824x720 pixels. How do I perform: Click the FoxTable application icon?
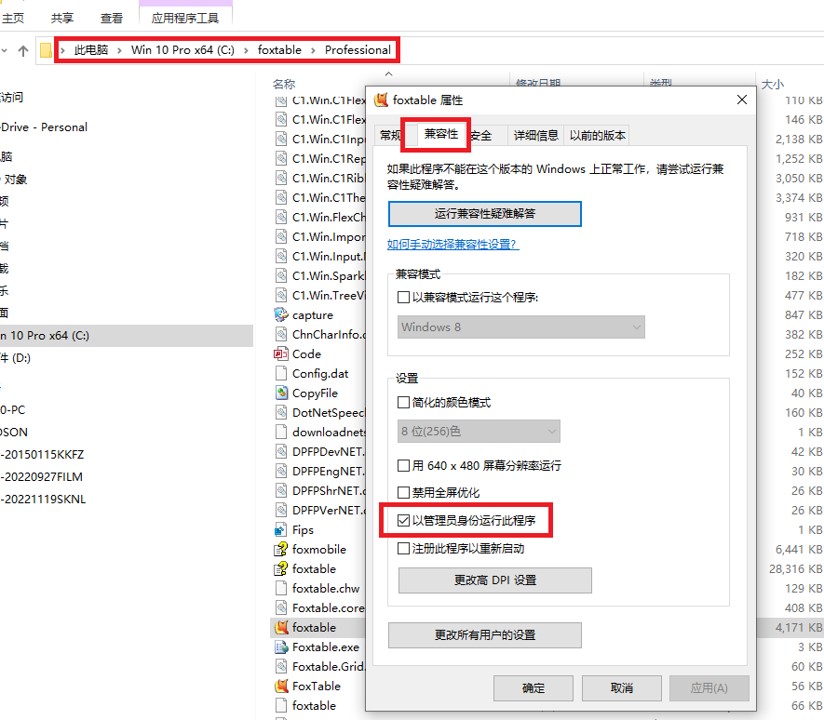click(281, 686)
